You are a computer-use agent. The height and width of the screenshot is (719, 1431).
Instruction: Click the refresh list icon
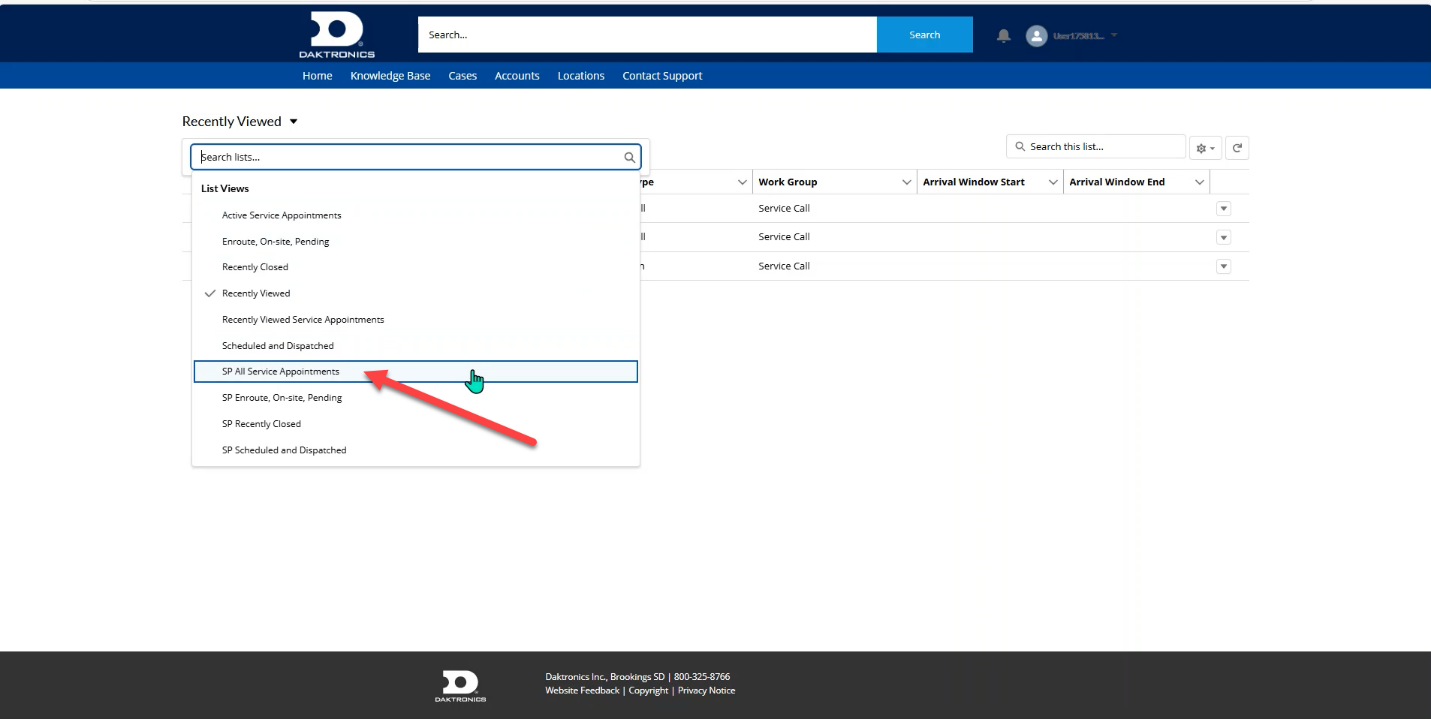(1237, 148)
